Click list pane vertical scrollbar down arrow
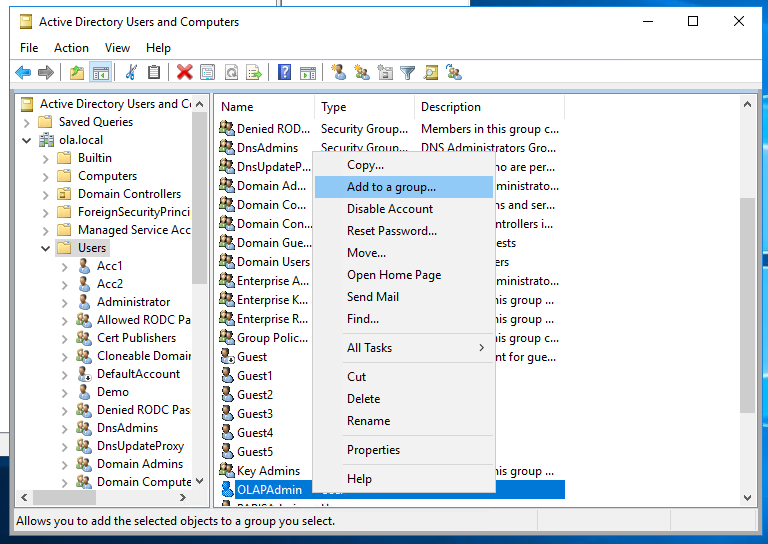This screenshot has width=768, height=544. tap(747, 498)
